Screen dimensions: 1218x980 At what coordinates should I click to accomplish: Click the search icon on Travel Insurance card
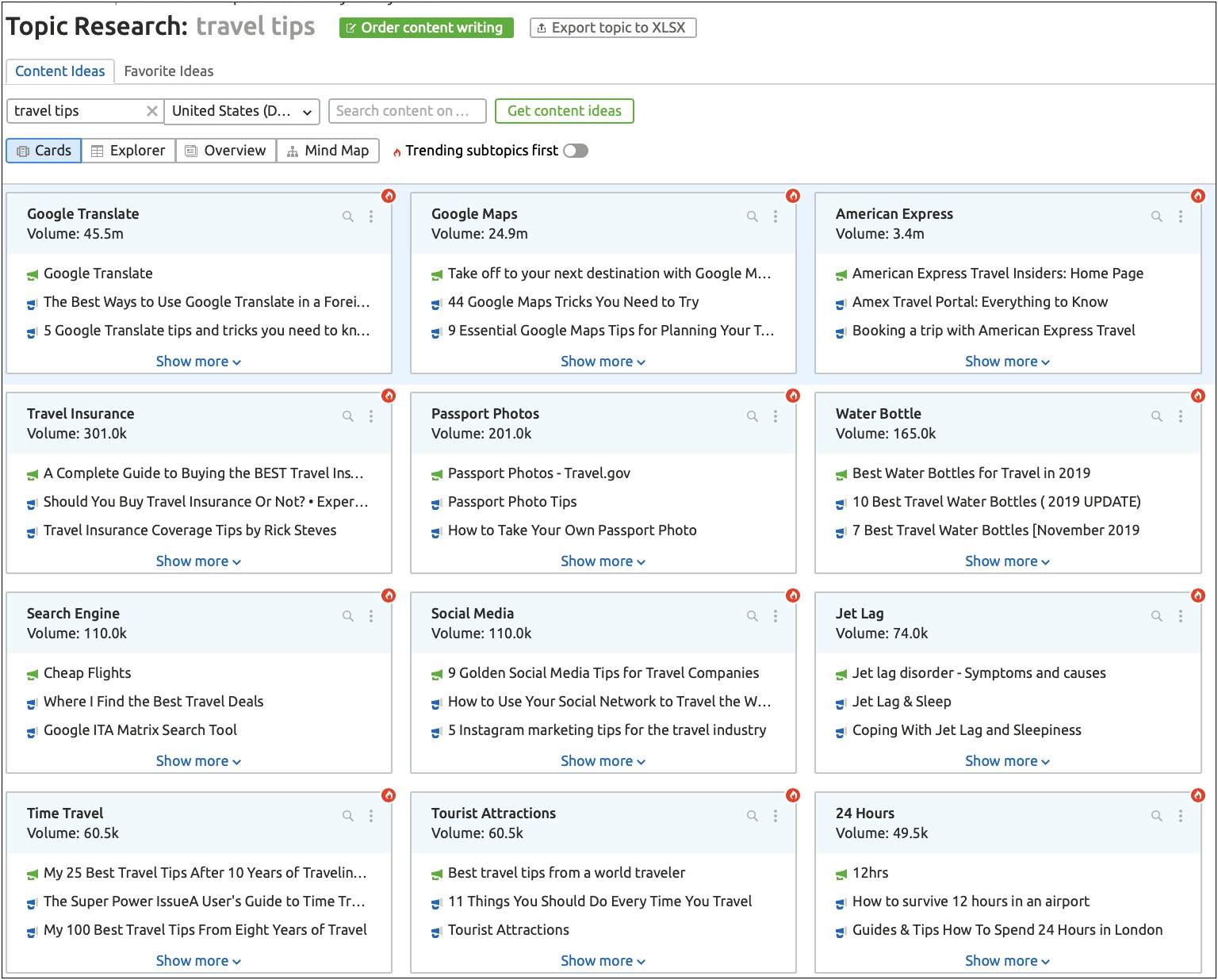[x=347, y=415]
